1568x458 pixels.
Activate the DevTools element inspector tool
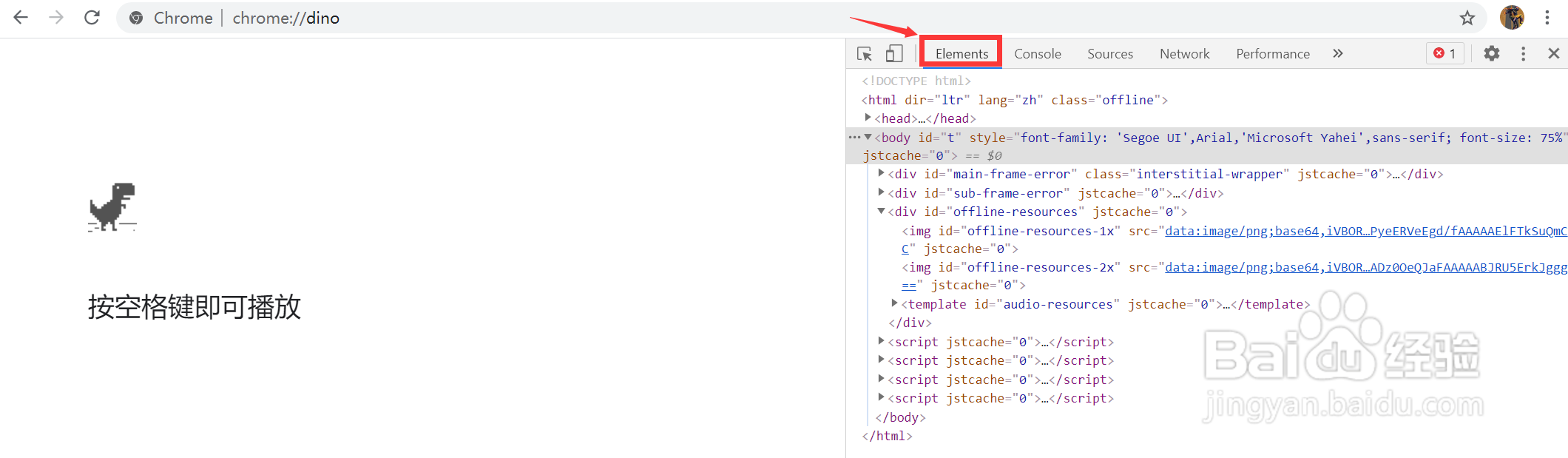pyautogui.click(x=865, y=54)
